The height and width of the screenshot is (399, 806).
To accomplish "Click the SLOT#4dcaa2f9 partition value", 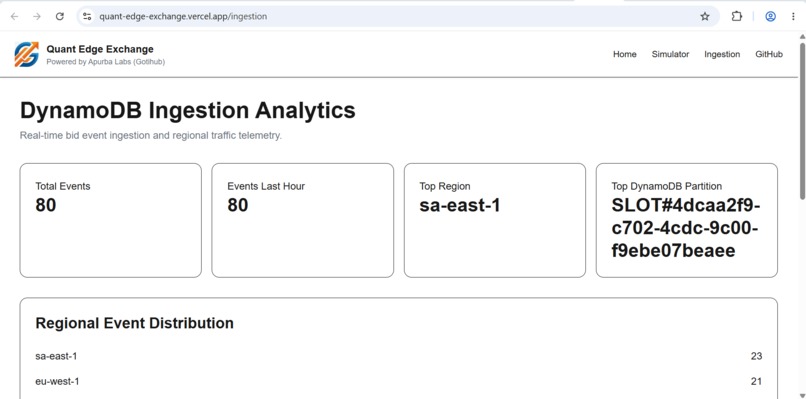I will click(x=686, y=228).
